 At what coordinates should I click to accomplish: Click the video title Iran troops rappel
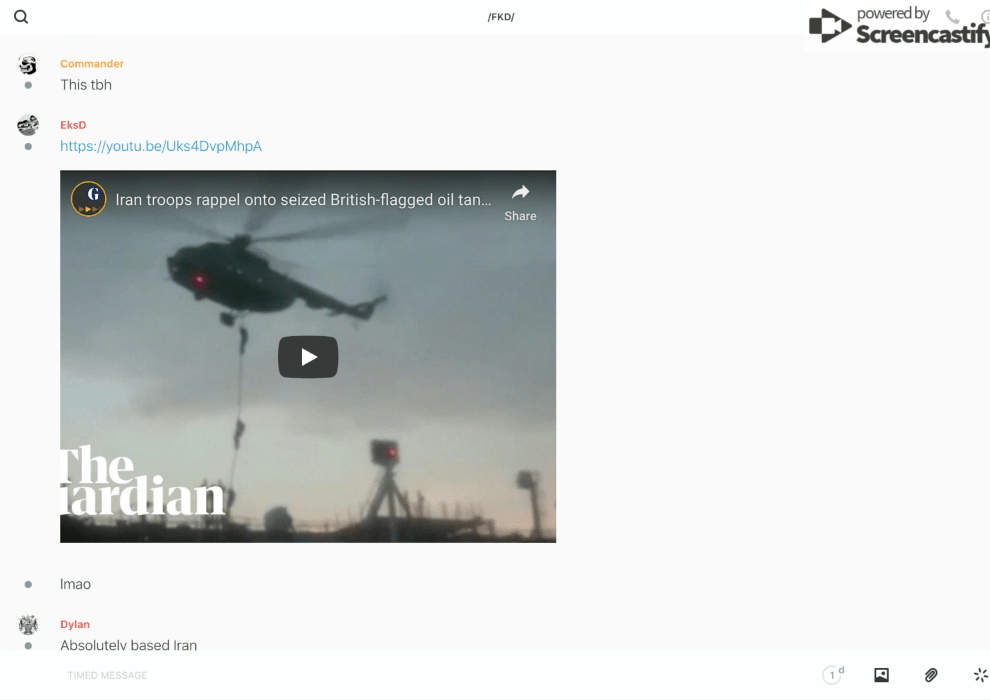303,200
